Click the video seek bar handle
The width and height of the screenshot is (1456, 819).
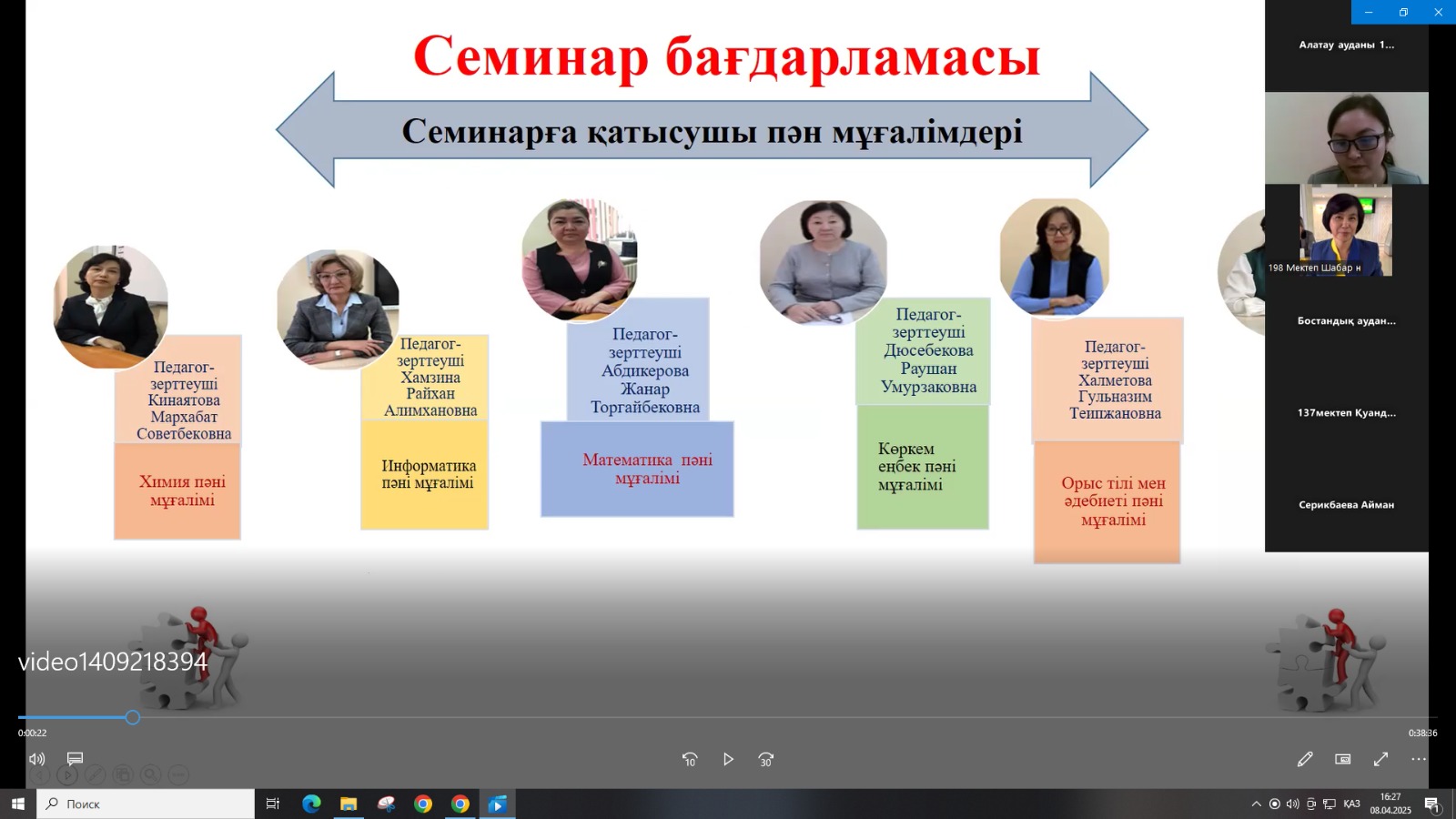133,718
